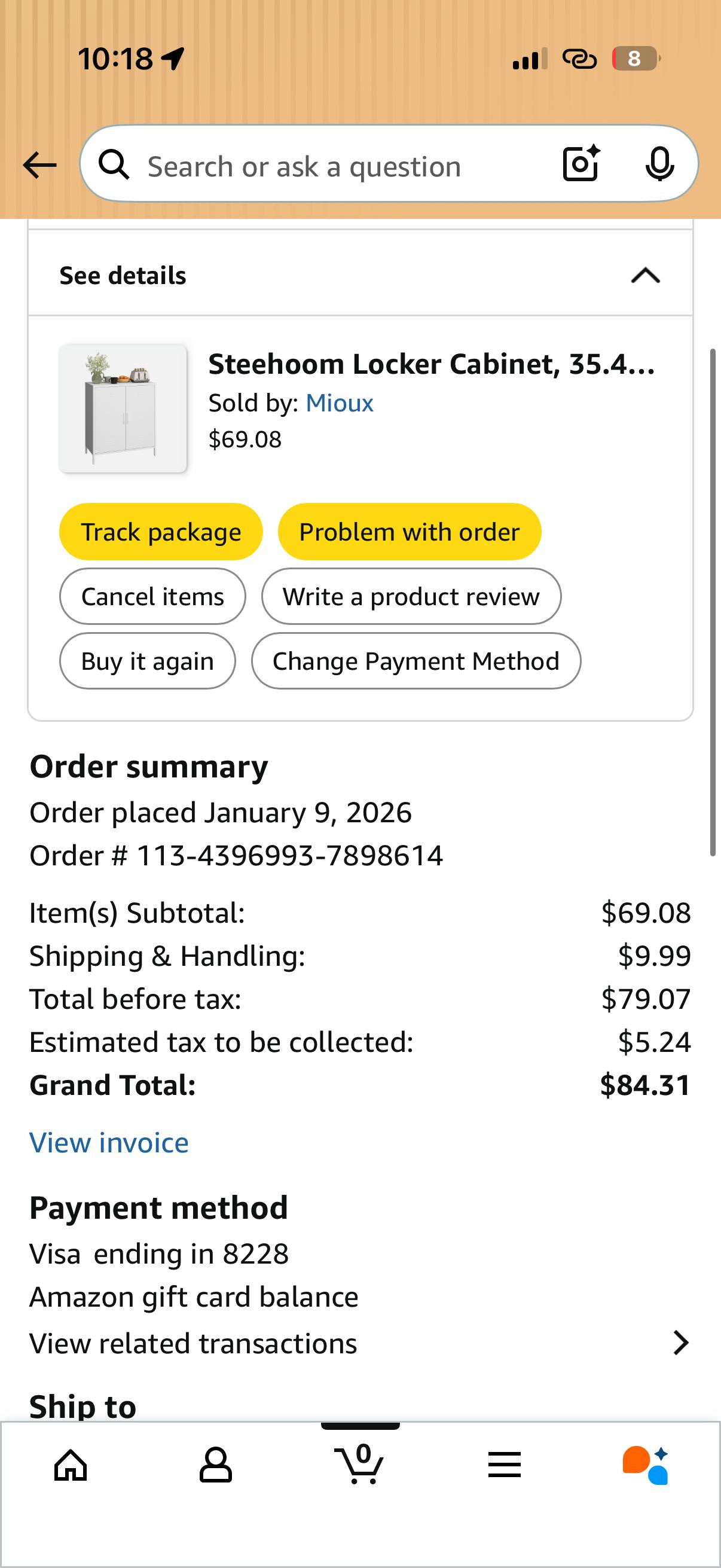Tap Write a product review
This screenshot has width=721, height=1568.
click(x=411, y=597)
